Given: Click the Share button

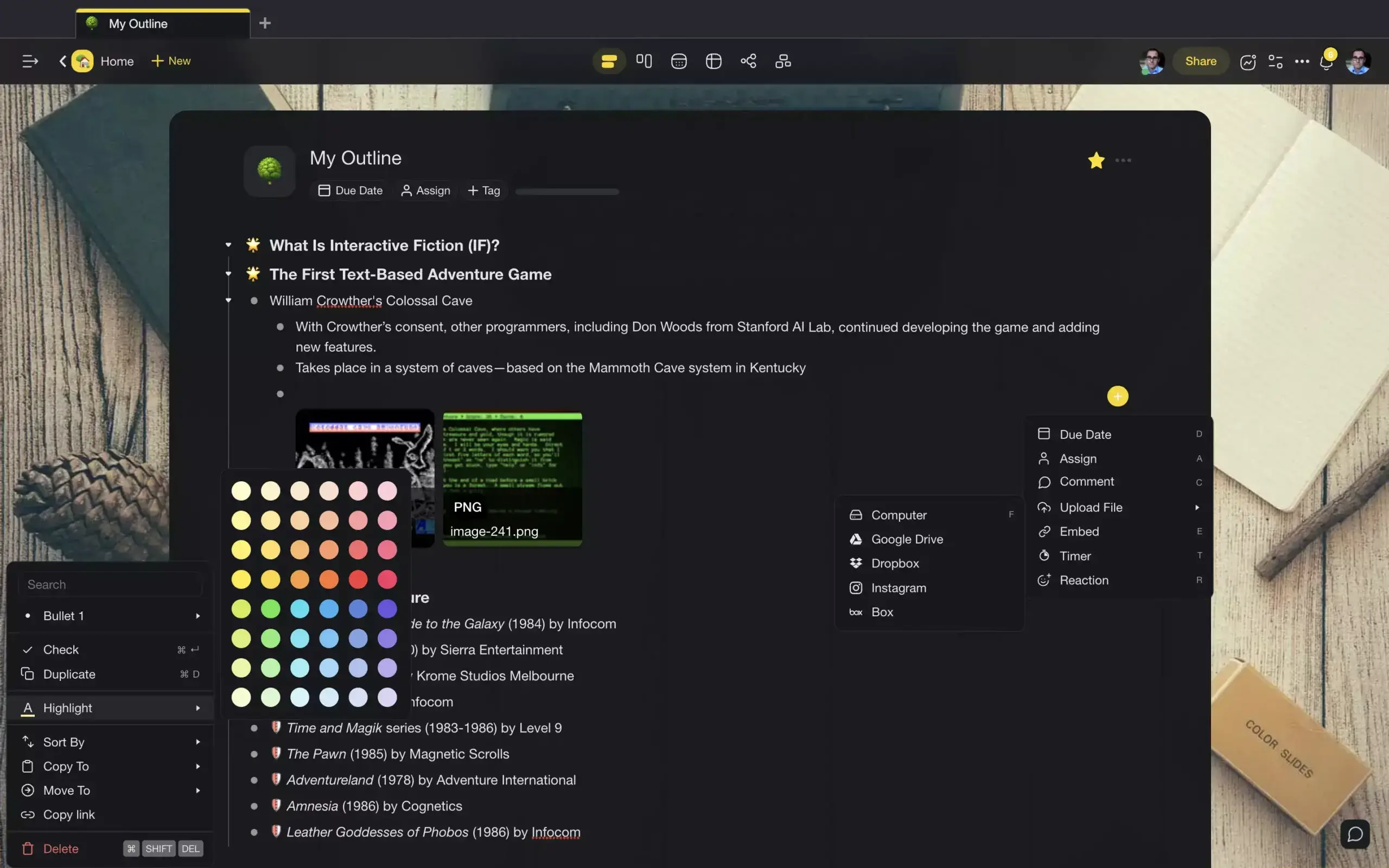Looking at the screenshot, I should 1200,61.
